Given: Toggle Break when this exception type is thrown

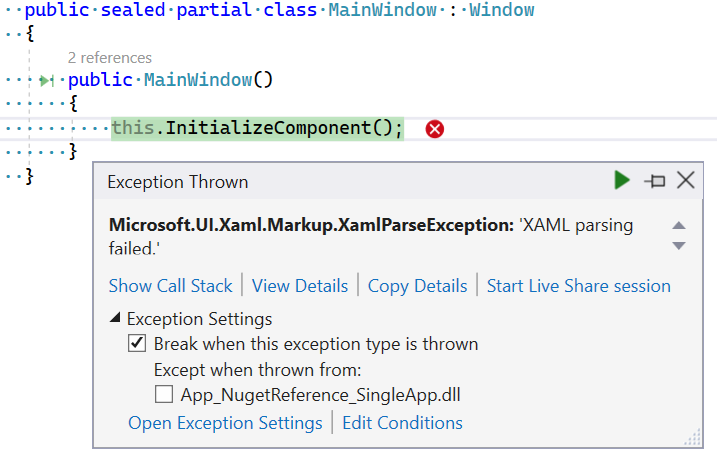Looking at the screenshot, I should [x=136, y=344].
